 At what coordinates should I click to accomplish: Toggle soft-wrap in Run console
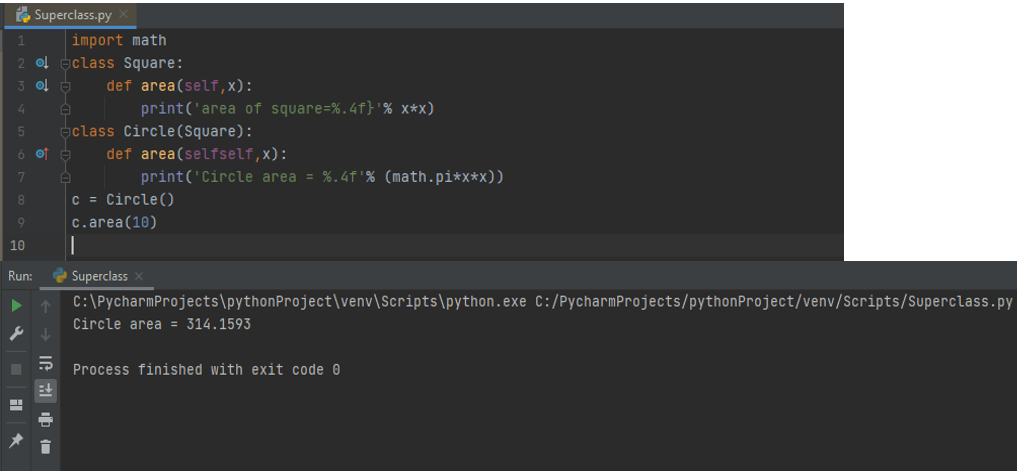(45, 362)
